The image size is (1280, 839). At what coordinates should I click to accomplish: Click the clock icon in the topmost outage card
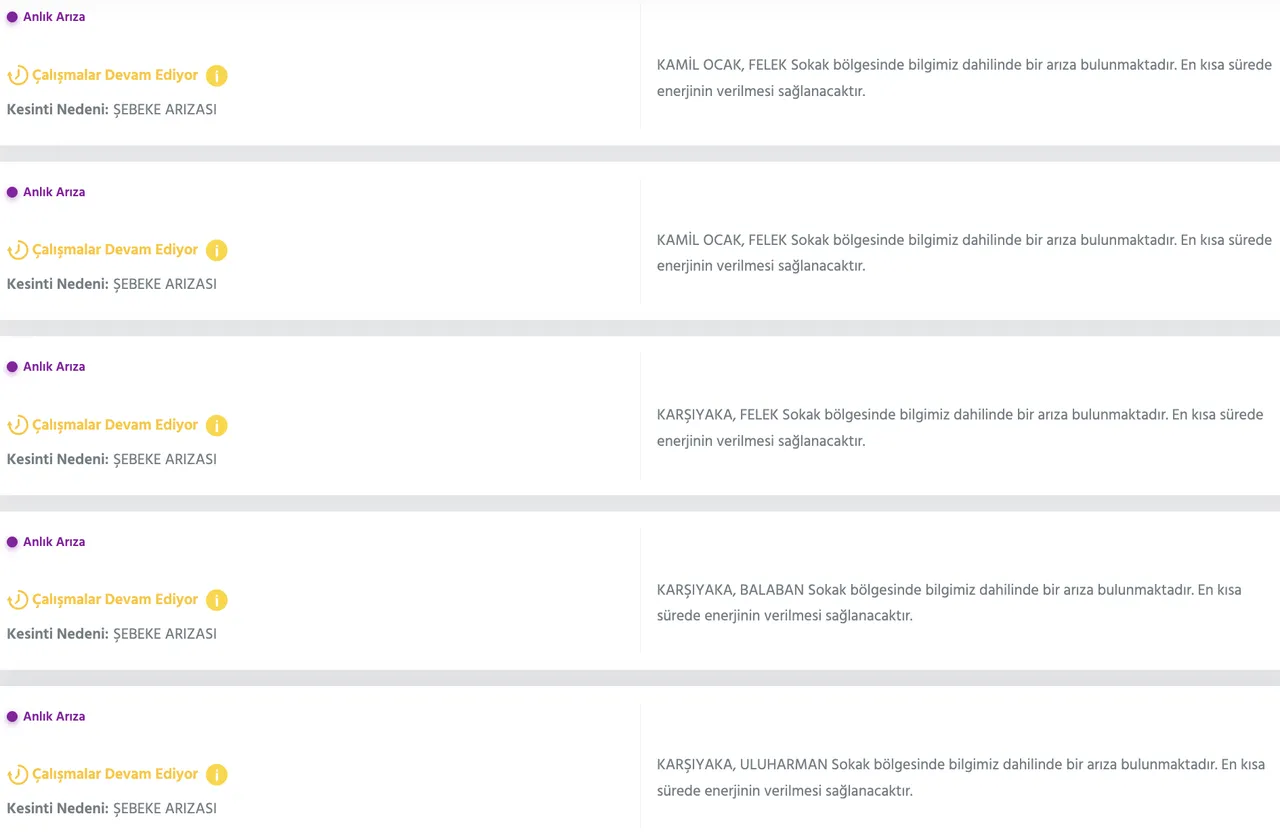pyautogui.click(x=18, y=76)
